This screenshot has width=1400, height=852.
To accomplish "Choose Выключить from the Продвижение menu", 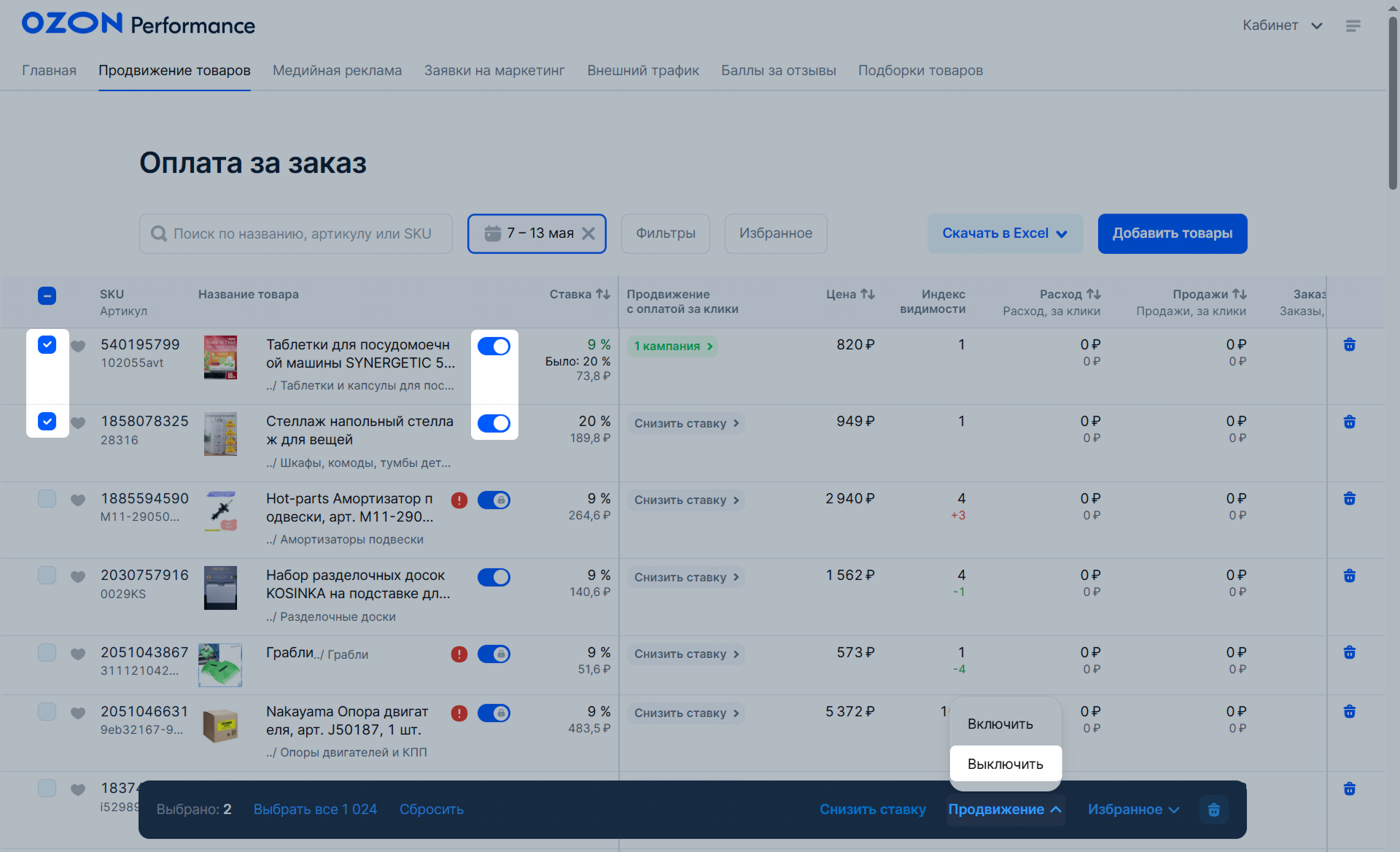I will point(1005,764).
